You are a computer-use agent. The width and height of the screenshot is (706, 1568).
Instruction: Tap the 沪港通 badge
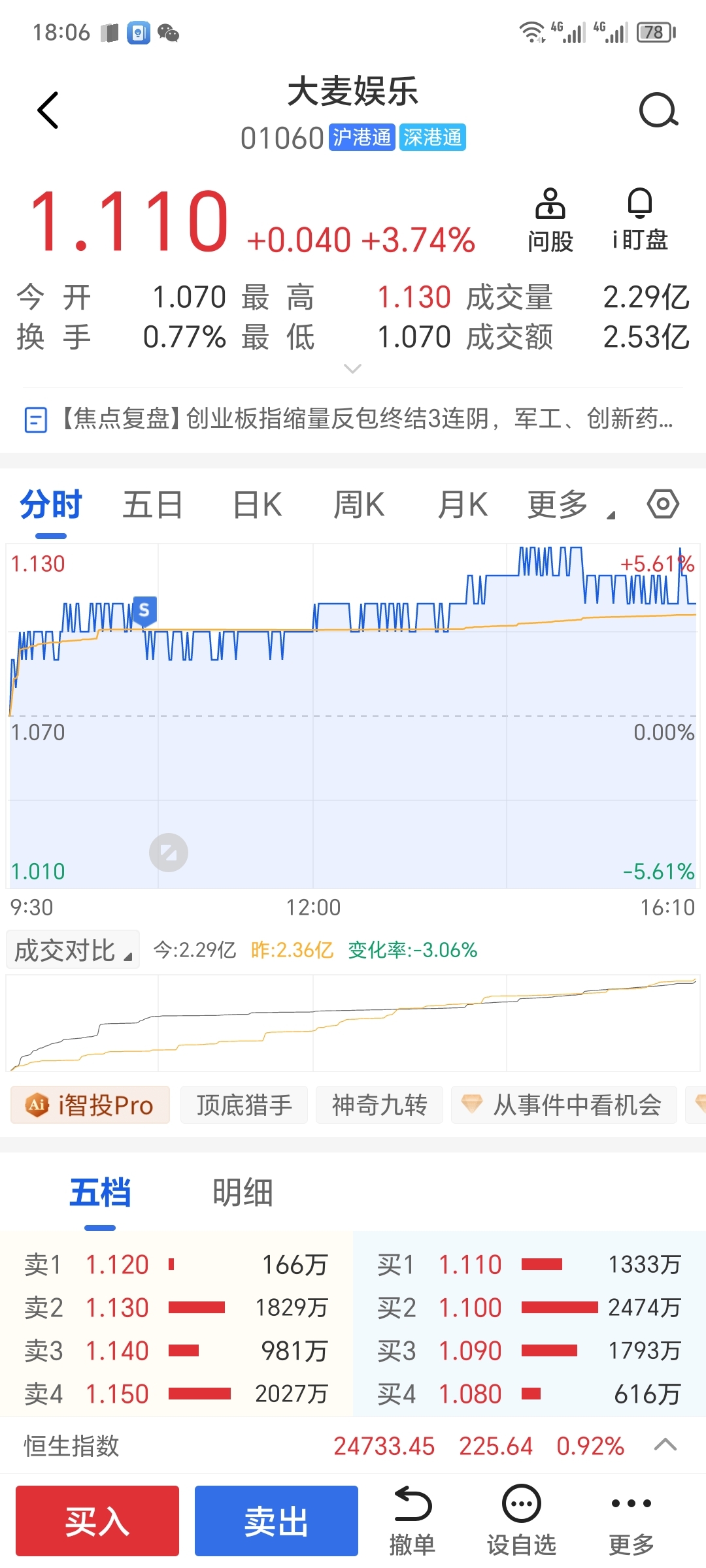(x=361, y=138)
